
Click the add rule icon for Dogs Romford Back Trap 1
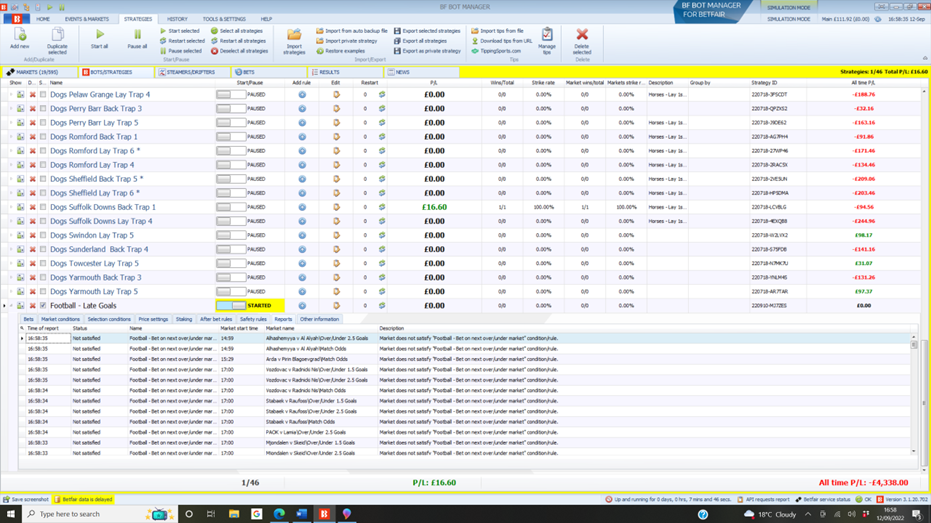(x=302, y=137)
